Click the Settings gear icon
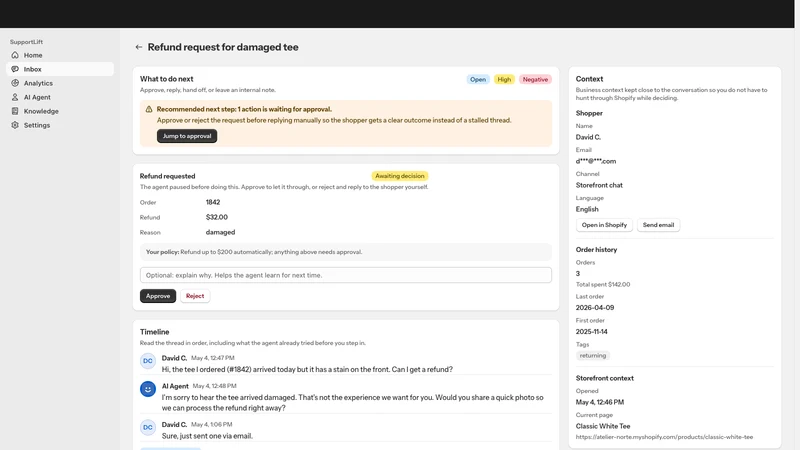800x450 pixels. [x=15, y=125]
